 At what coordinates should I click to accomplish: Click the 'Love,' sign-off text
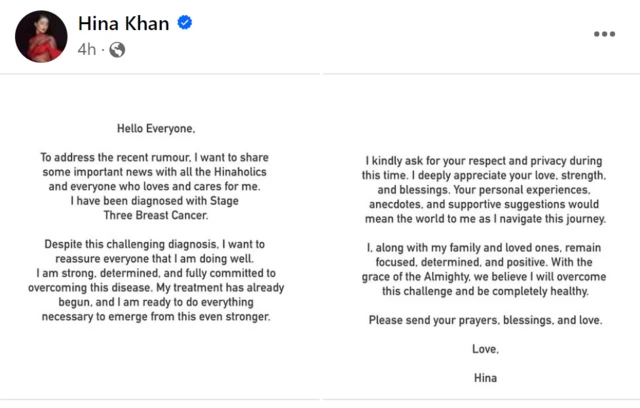[x=485, y=349]
